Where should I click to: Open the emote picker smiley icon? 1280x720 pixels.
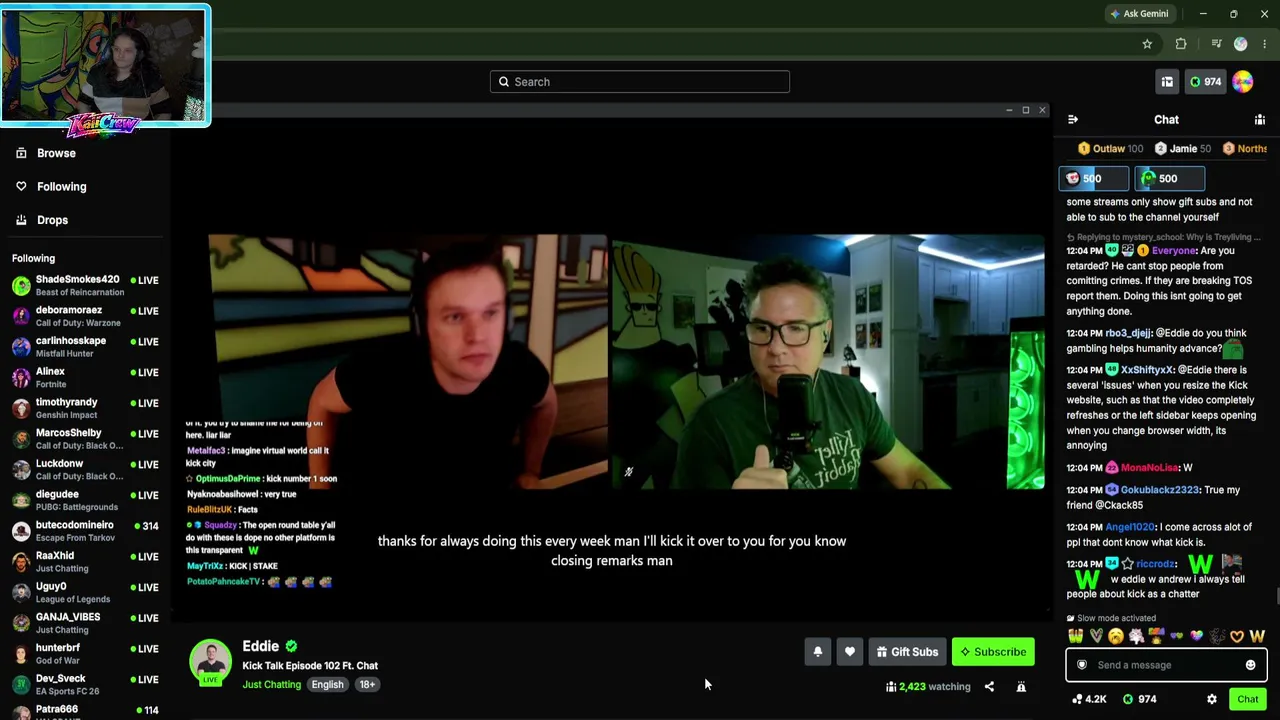[x=1250, y=665]
